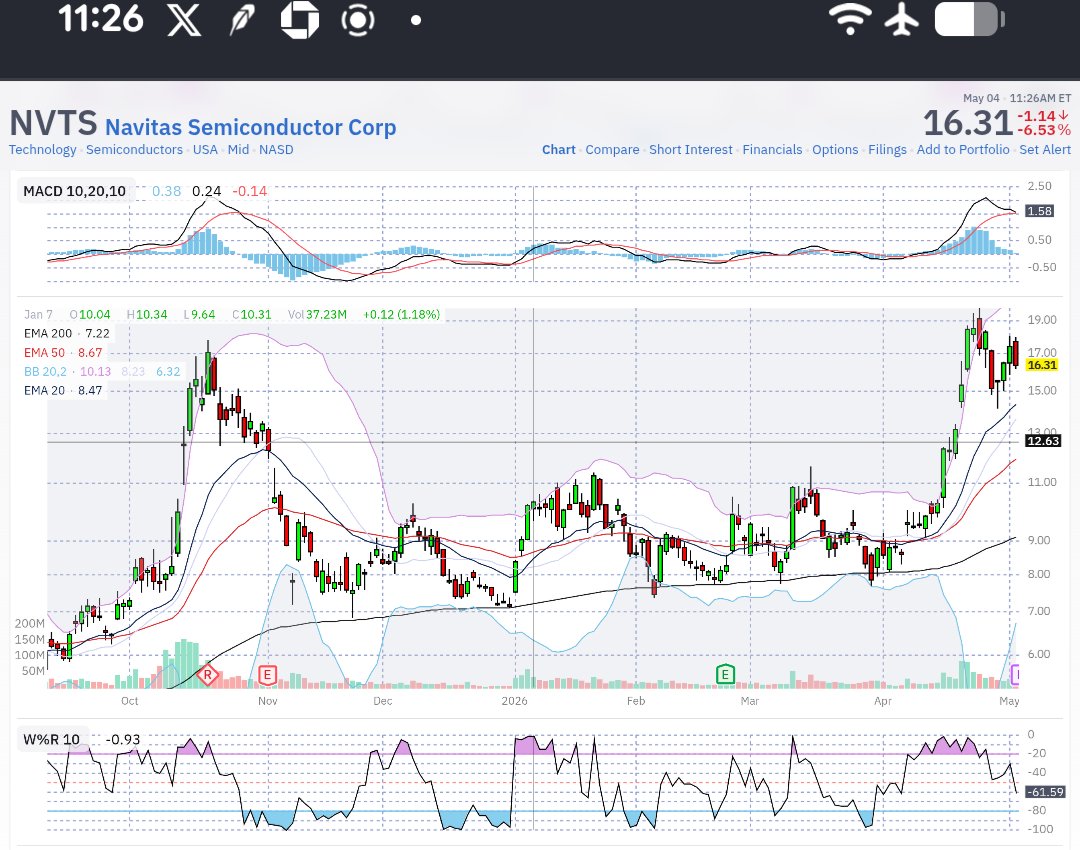Click the Navitas Semiconductor Corp company name
The image size is (1080, 850).
tap(251, 127)
